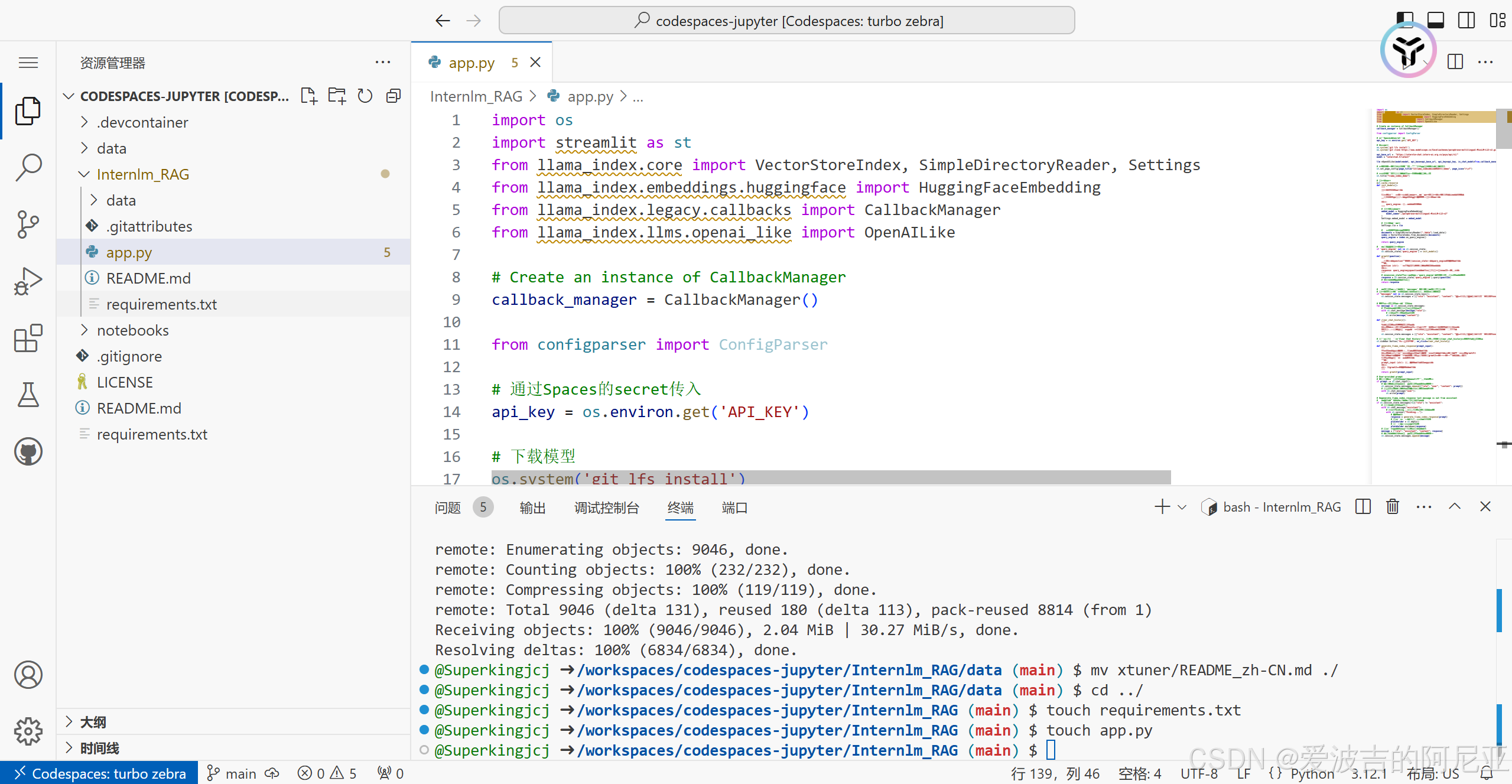Switch to the 端口 panel tab
Viewport: 1512px width, 784px height.
click(734, 508)
